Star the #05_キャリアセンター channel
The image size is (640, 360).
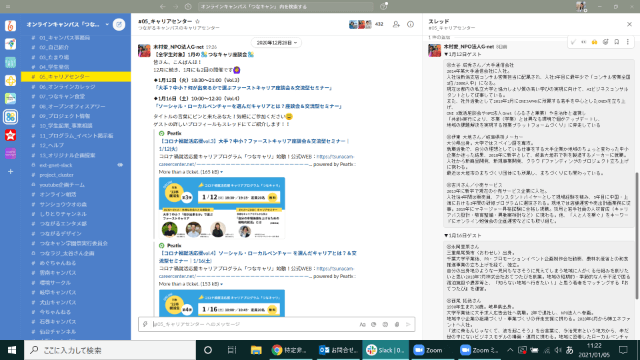tap(198, 21)
